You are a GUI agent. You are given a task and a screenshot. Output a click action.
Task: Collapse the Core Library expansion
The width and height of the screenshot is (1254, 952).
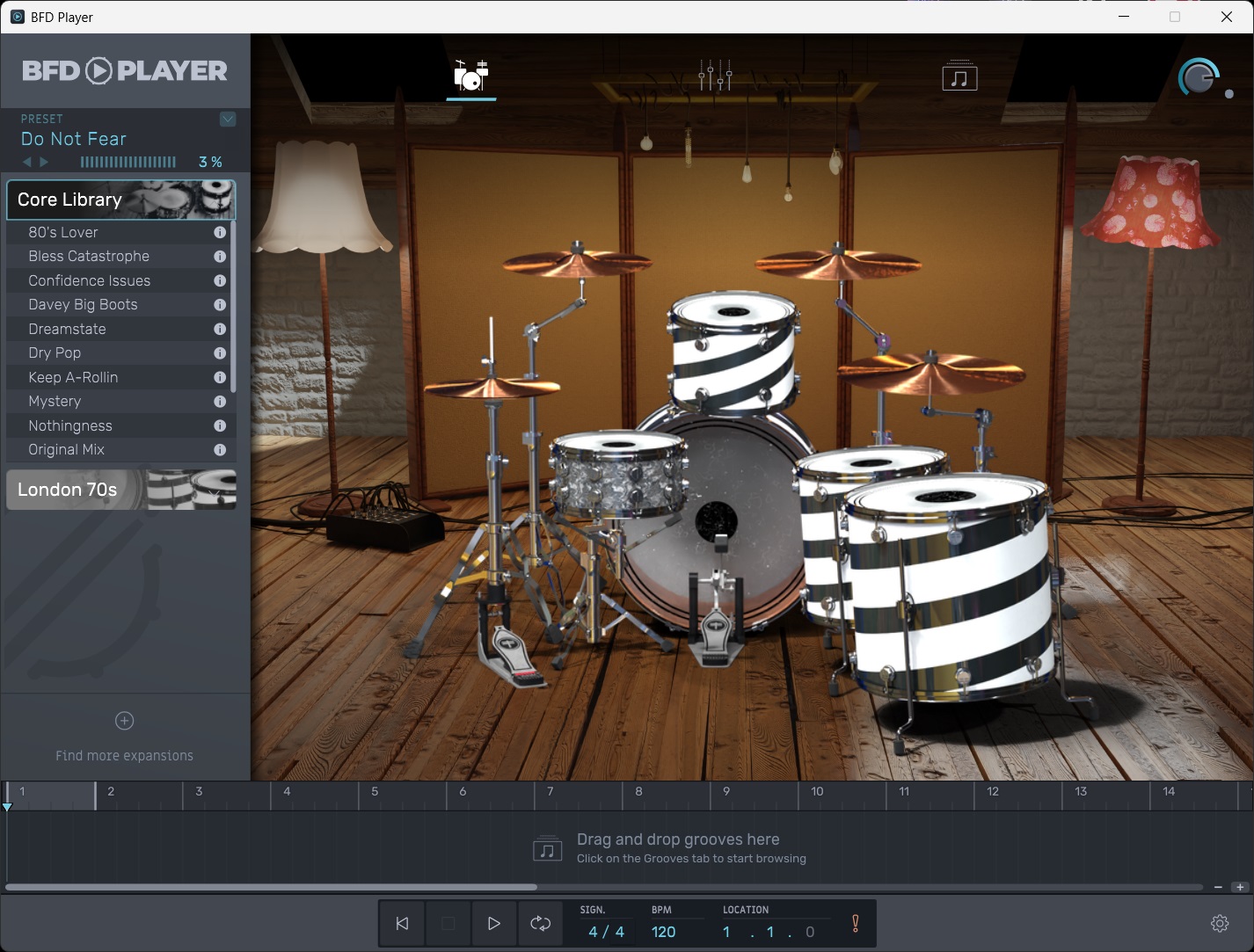(x=120, y=200)
